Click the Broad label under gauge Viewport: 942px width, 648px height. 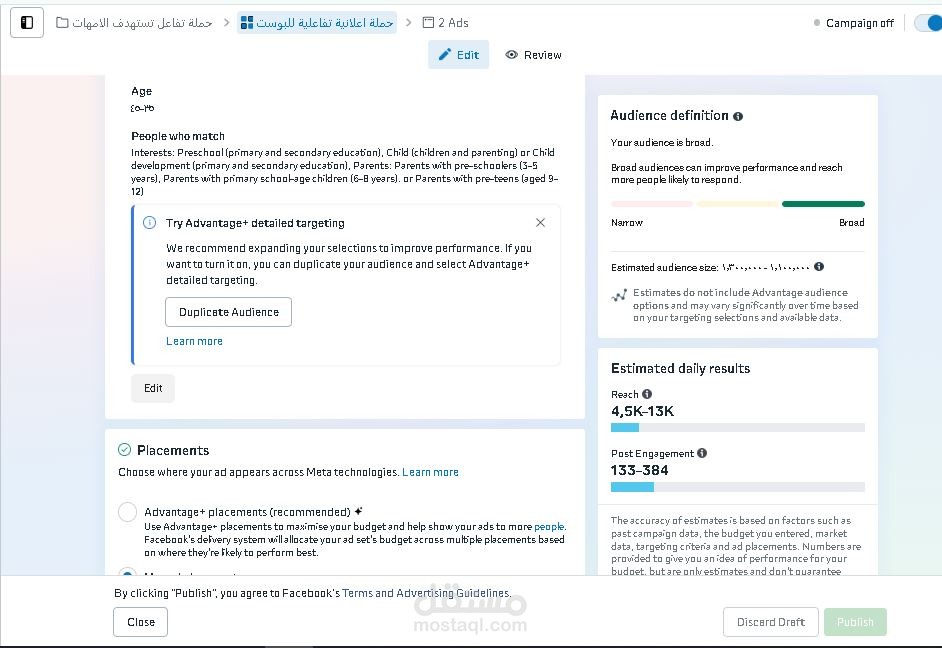(x=852, y=223)
